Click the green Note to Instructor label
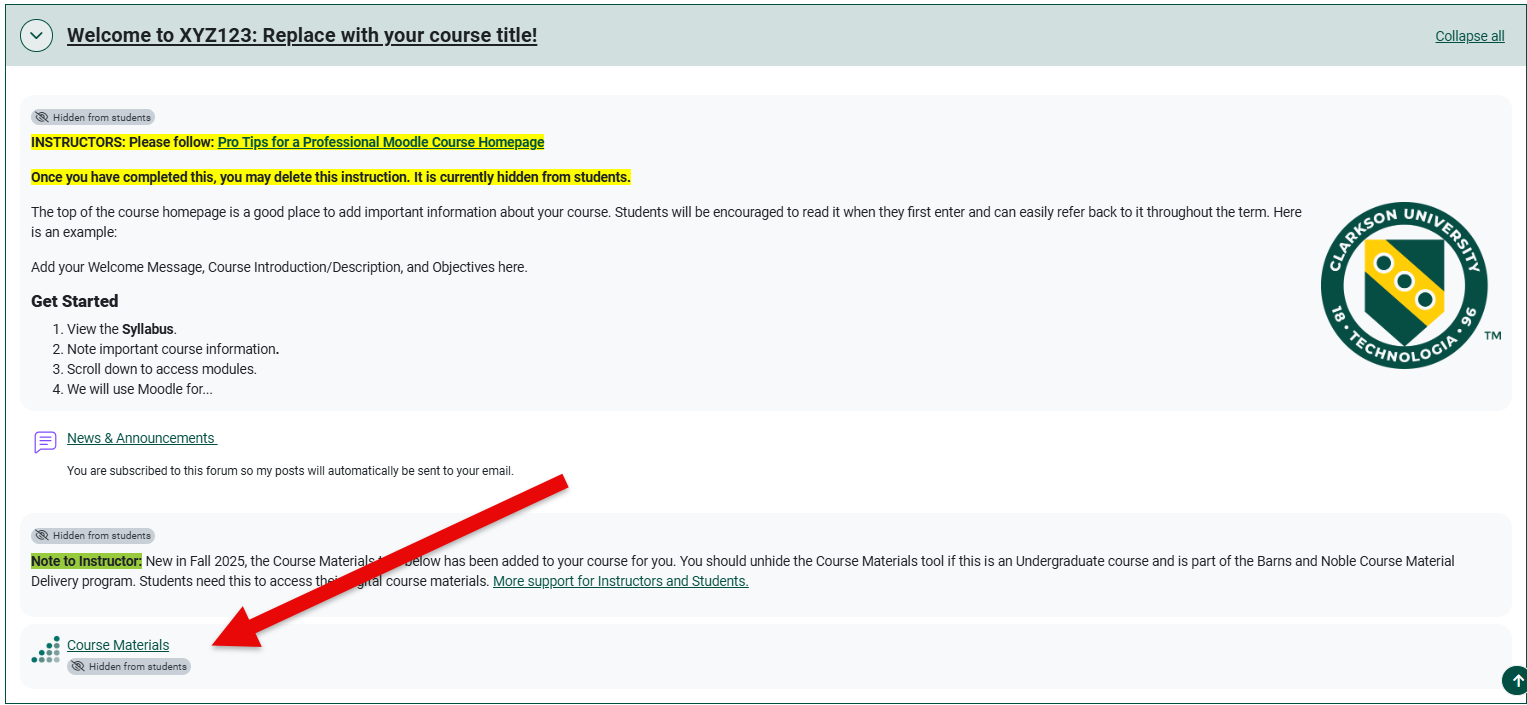The width and height of the screenshot is (1527, 705). [x=86, y=561]
